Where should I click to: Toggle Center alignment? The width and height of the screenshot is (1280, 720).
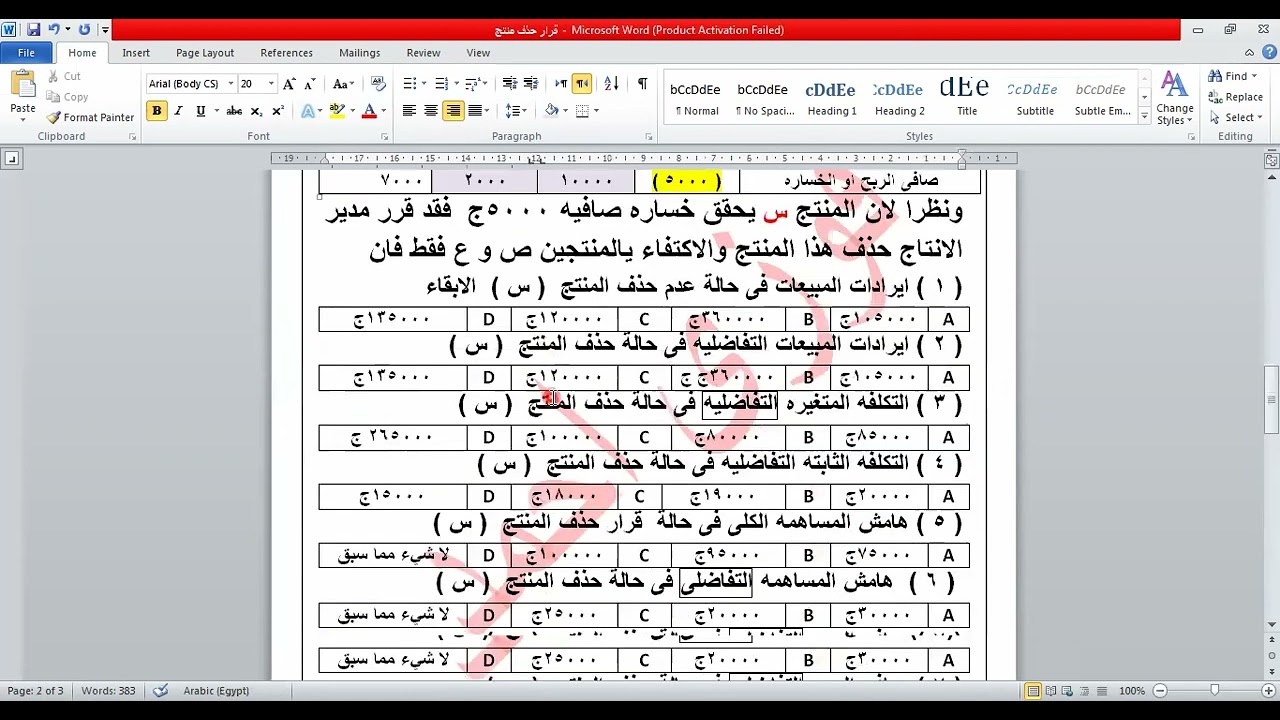pos(431,111)
